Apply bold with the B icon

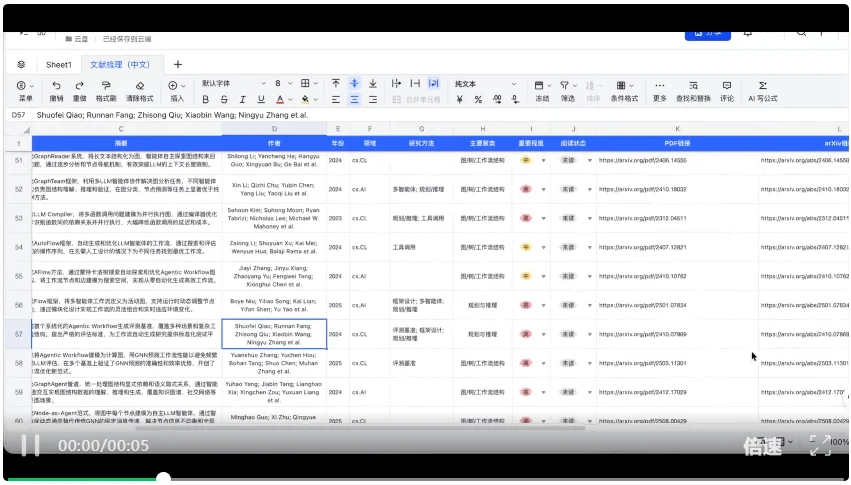pos(205,99)
